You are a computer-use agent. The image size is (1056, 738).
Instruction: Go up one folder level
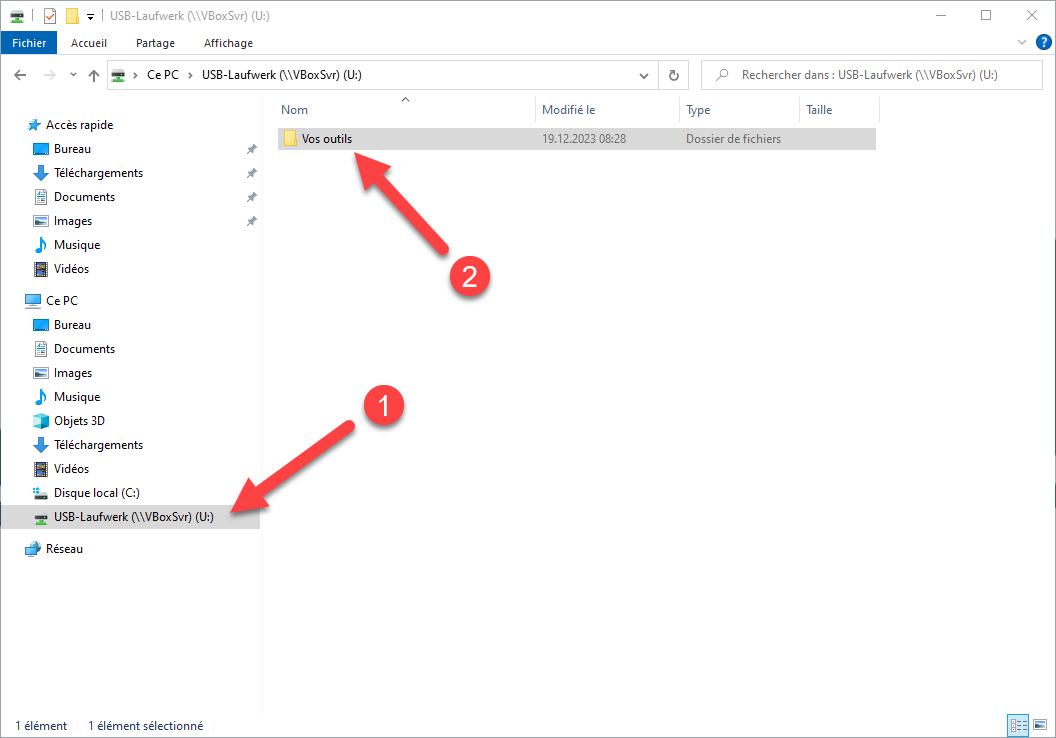[94, 75]
